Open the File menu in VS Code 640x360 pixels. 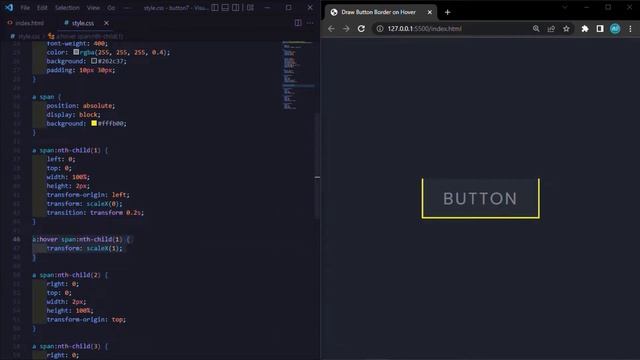click(x=25, y=8)
